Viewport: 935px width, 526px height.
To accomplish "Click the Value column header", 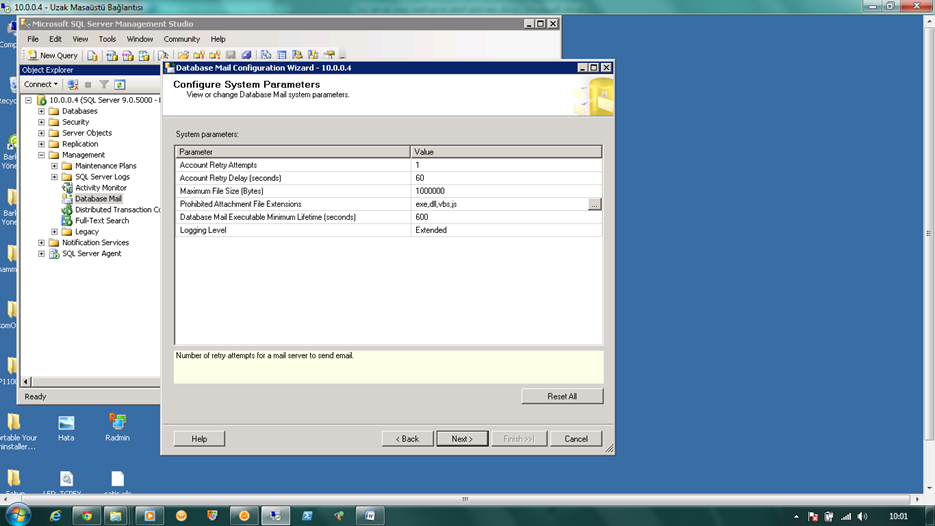I will pos(506,152).
